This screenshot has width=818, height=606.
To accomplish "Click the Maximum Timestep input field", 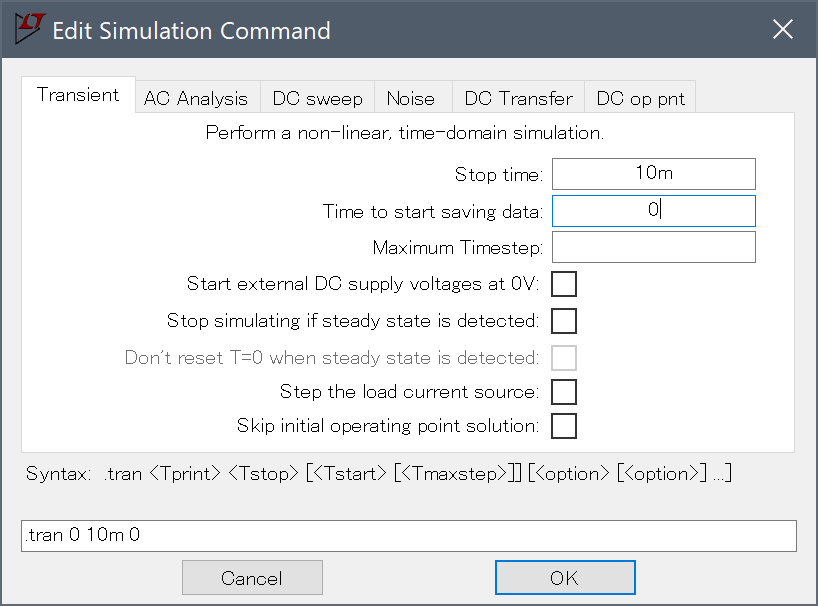I will 654,247.
